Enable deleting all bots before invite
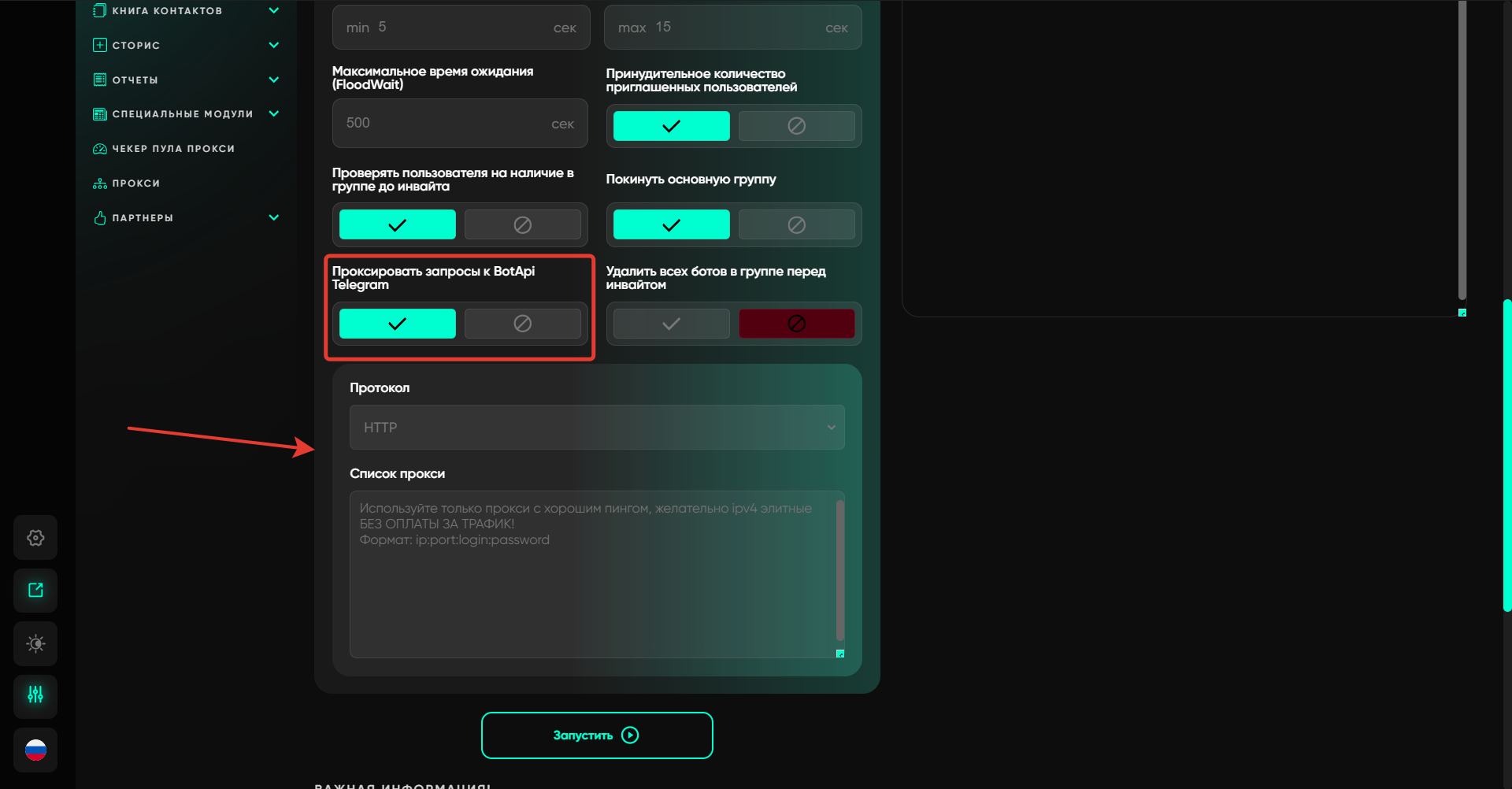1512x789 pixels. [x=671, y=324]
